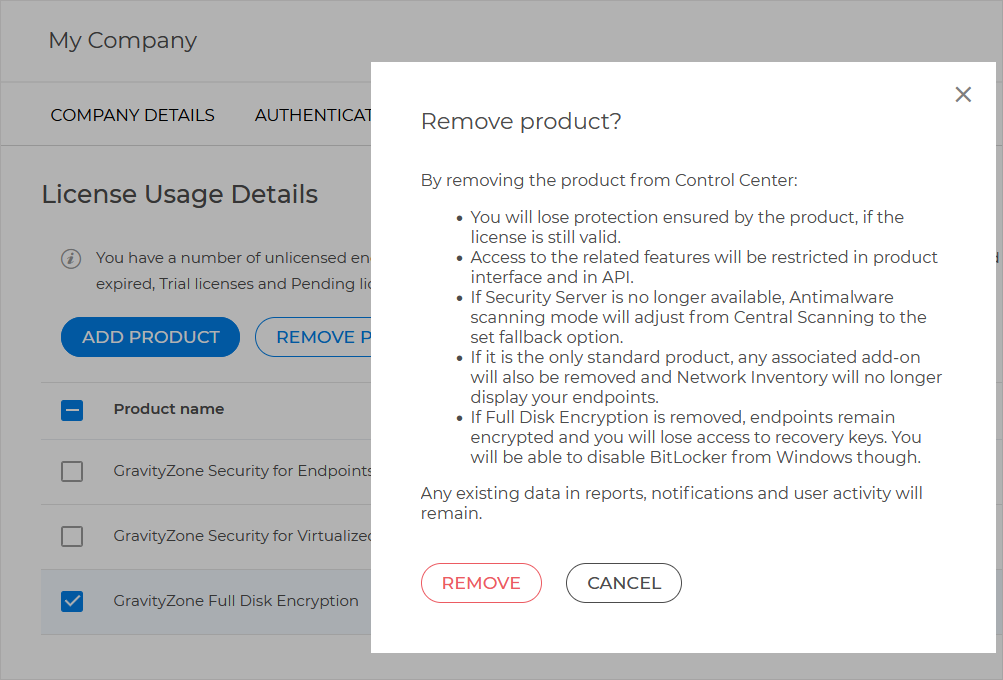1003x680 pixels.
Task: Uncheck the GravityZone Full Disk Encryption checkbox
Action: point(72,601)
